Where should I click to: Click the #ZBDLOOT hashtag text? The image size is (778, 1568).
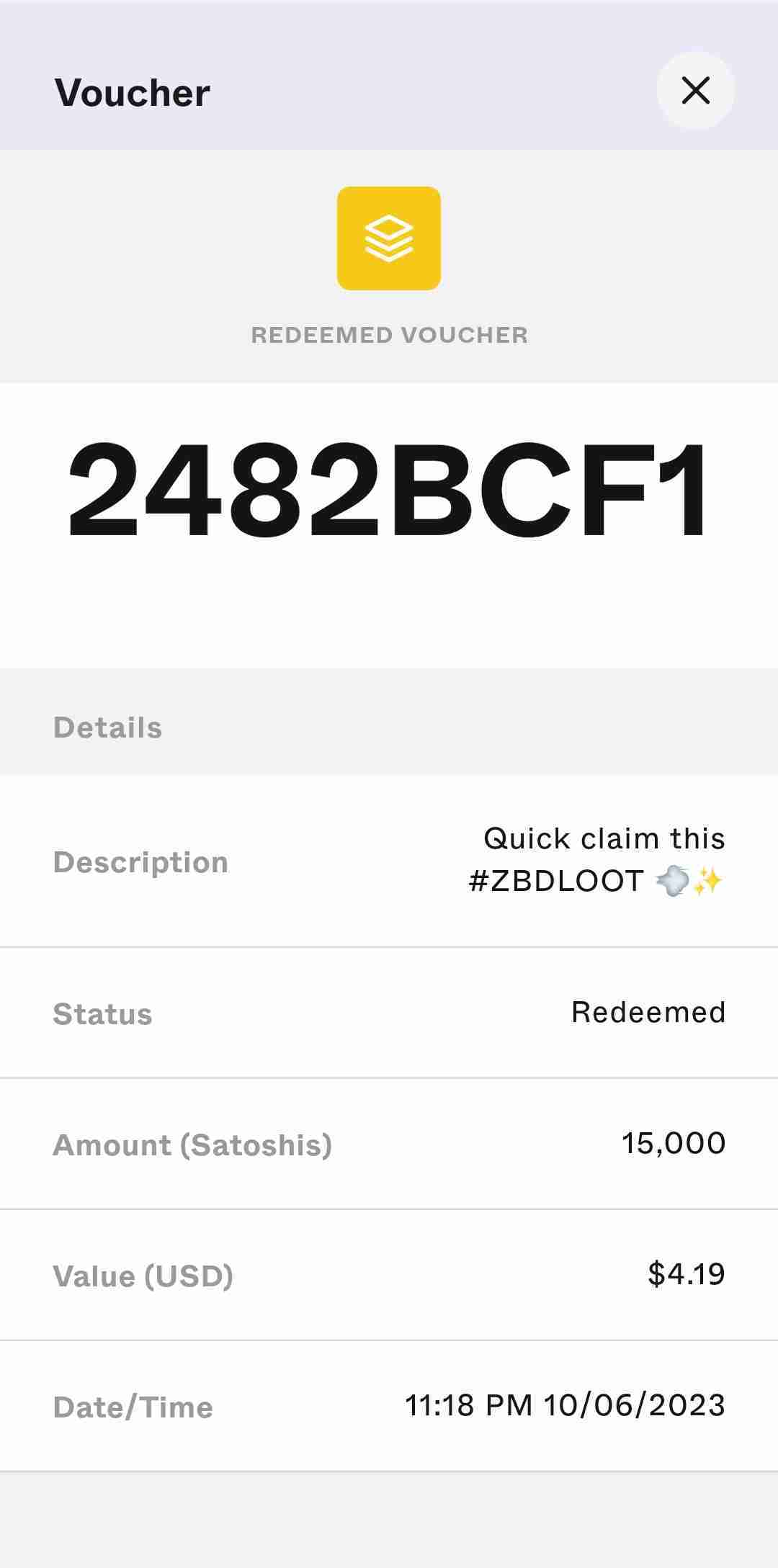[556, 881]
